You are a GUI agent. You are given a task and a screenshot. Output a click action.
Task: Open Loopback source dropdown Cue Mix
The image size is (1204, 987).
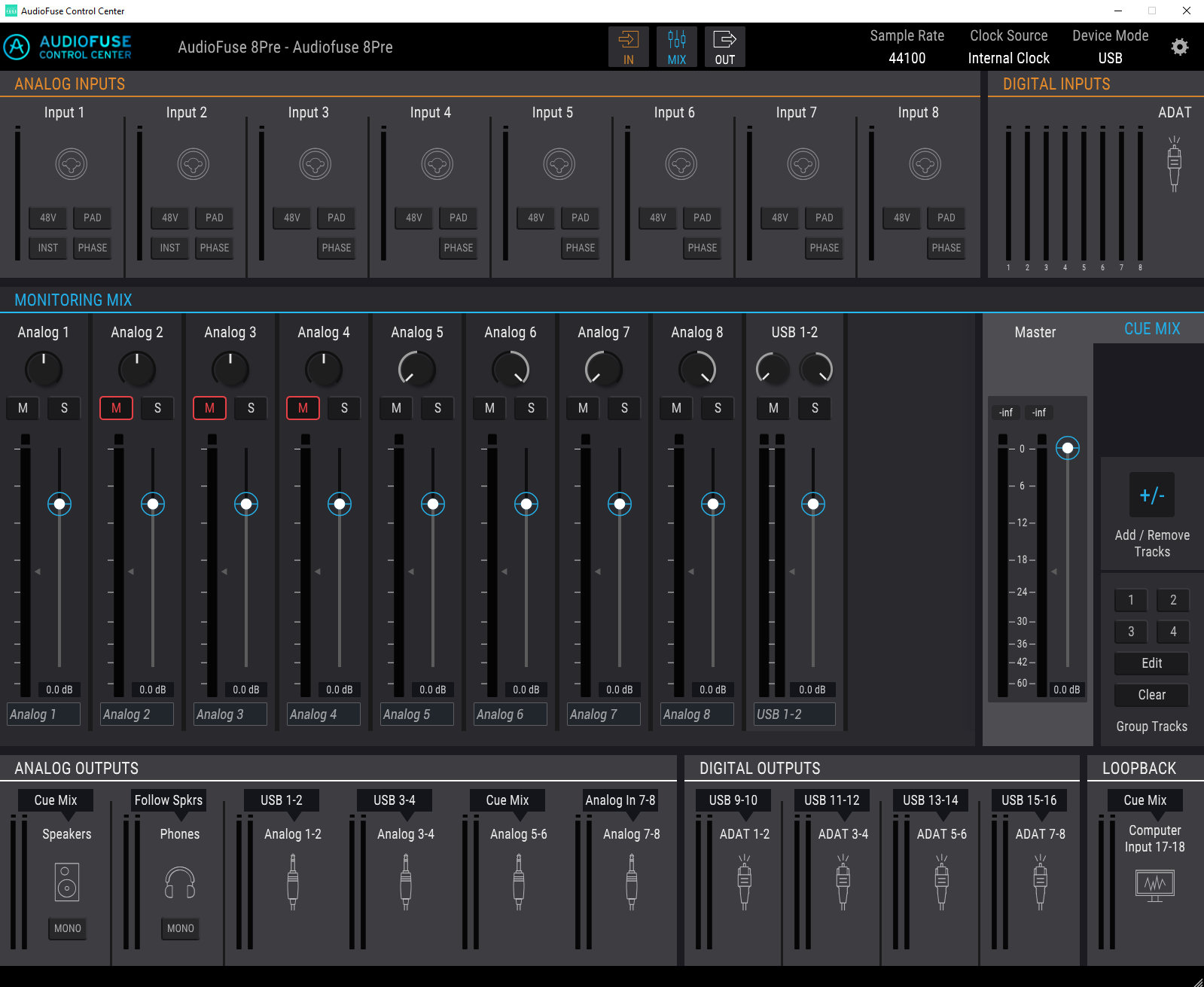coord(1145,800)
